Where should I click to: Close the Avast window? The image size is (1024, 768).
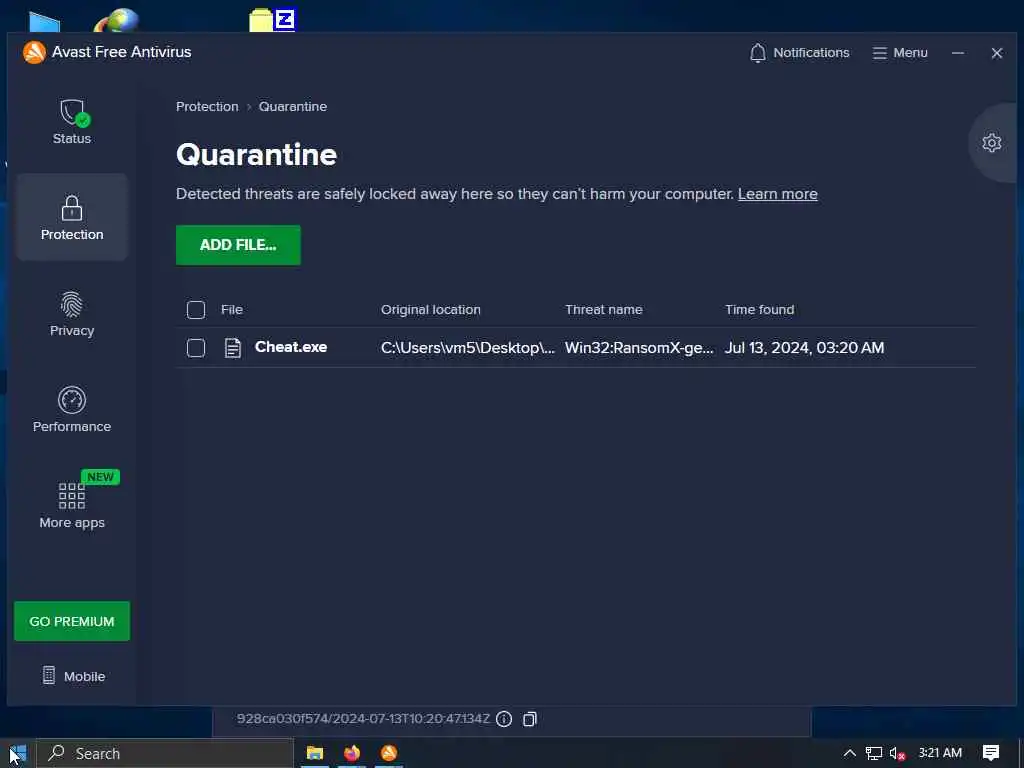click(x=997, y=53)
